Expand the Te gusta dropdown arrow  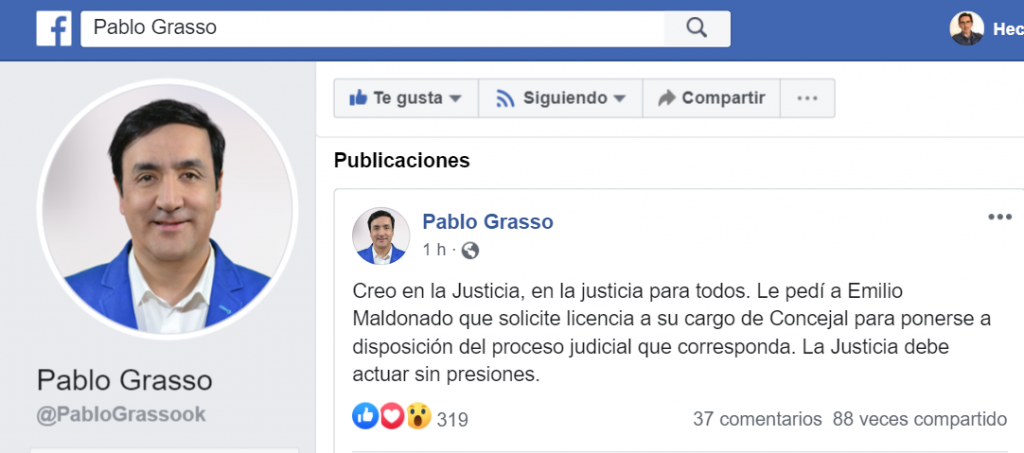(455, 99)
